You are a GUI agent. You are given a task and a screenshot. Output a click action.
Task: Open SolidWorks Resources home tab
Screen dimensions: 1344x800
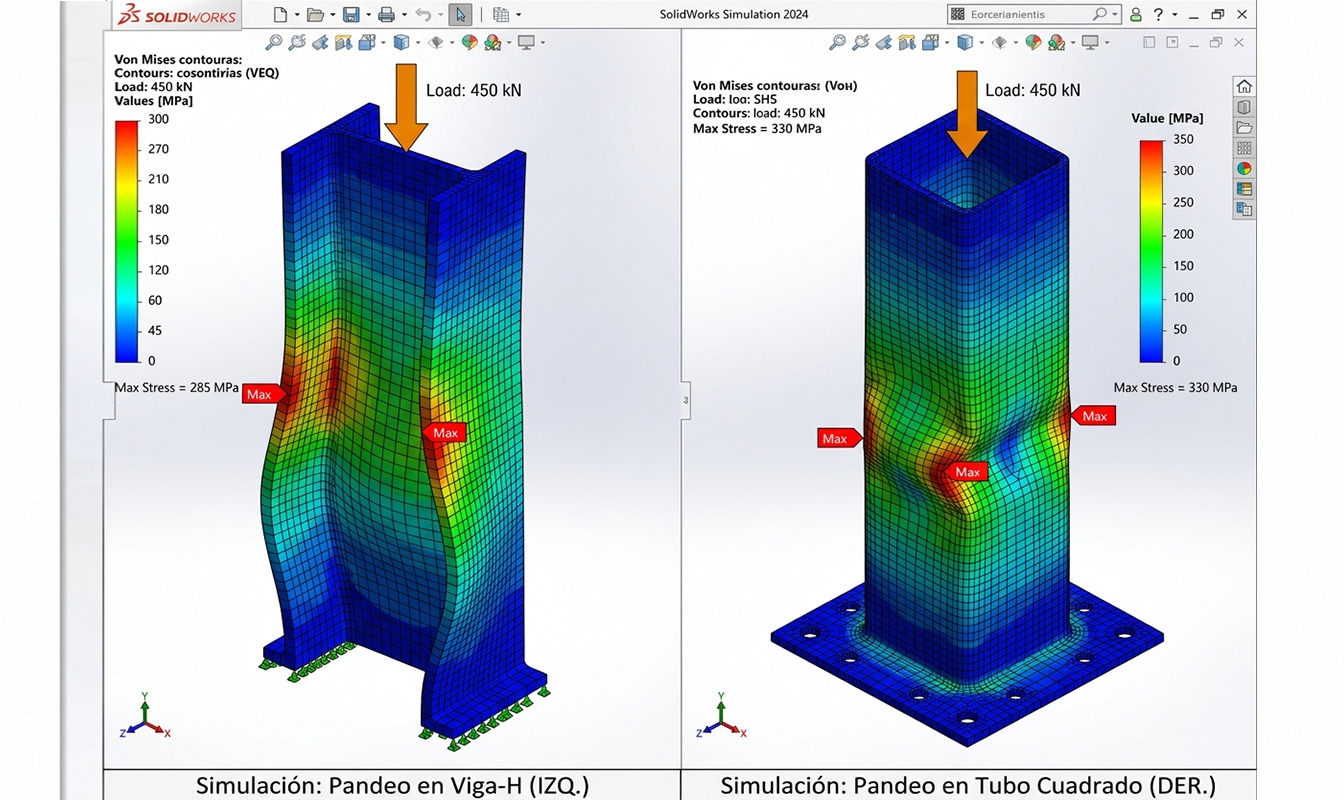pyautogui.click(x=1244, y=86)
